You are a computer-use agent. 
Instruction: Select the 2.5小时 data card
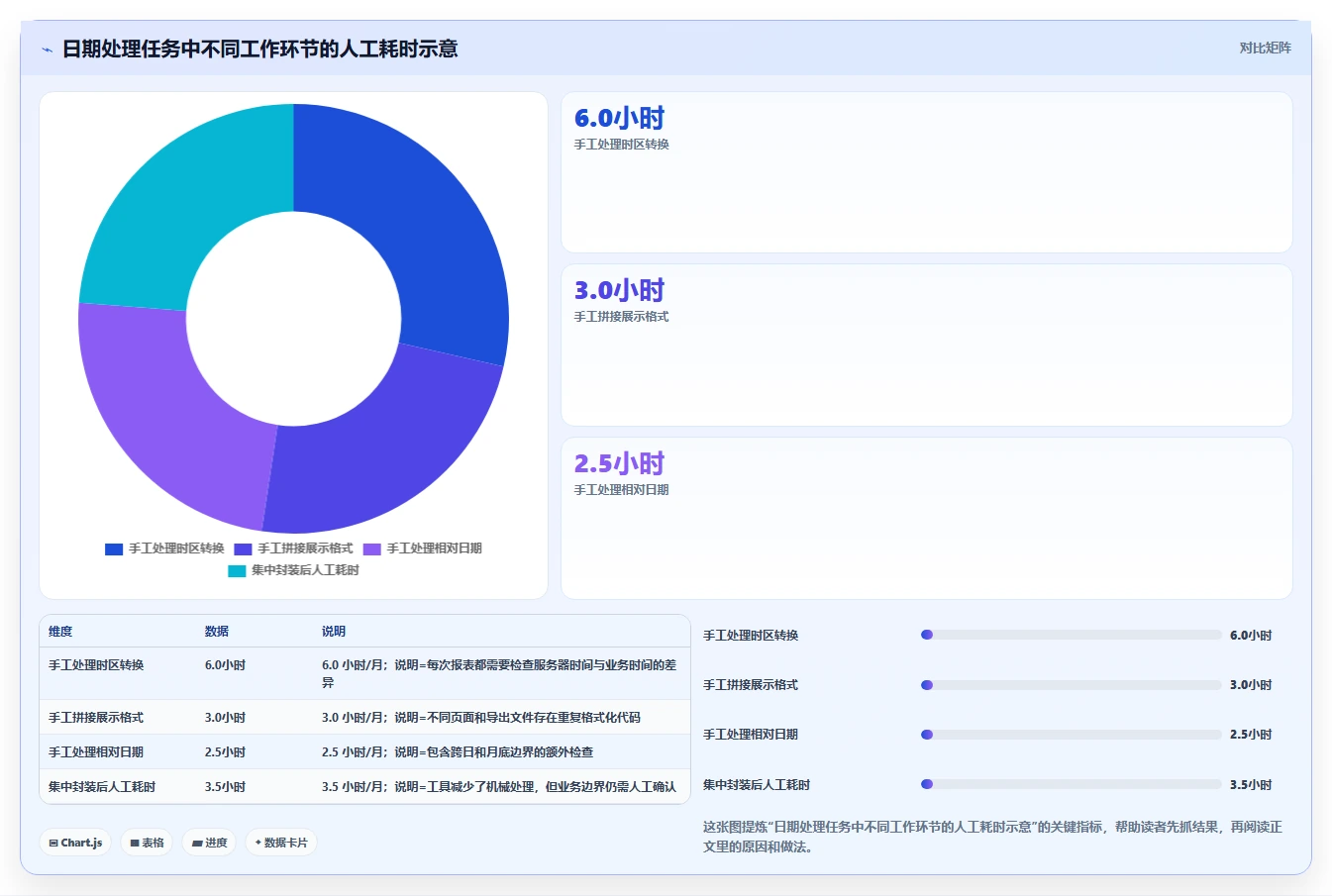point(926,518)
